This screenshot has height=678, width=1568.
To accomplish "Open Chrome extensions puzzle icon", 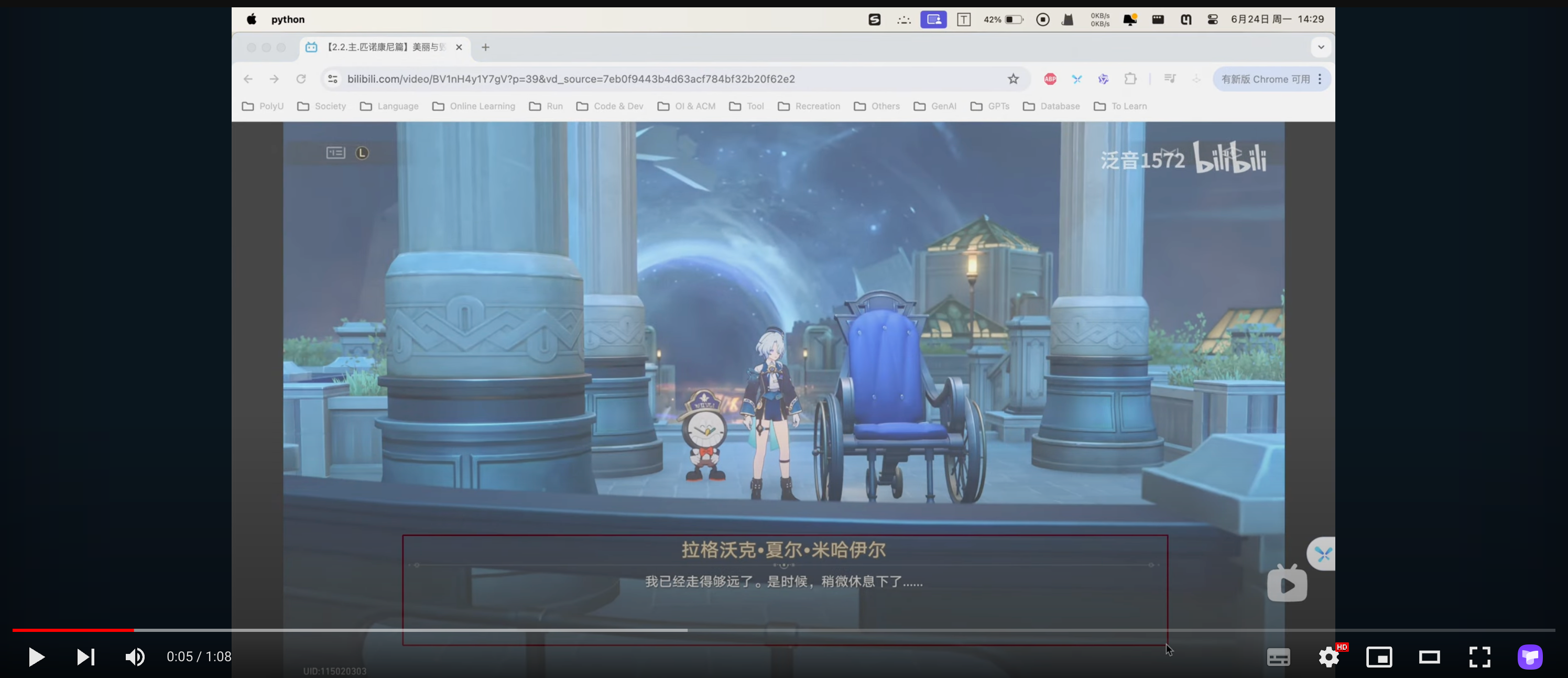I will pyautogui.click(x=1130, y=79).
